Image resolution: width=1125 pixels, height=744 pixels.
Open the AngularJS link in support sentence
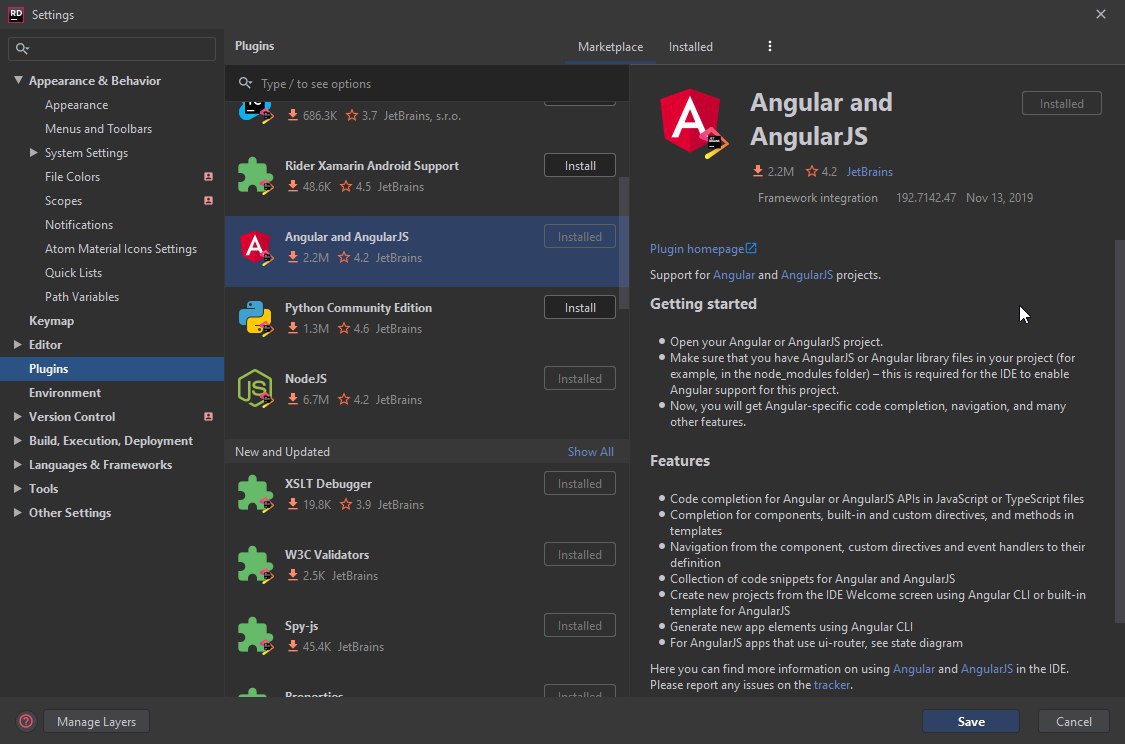pos(806,275)
